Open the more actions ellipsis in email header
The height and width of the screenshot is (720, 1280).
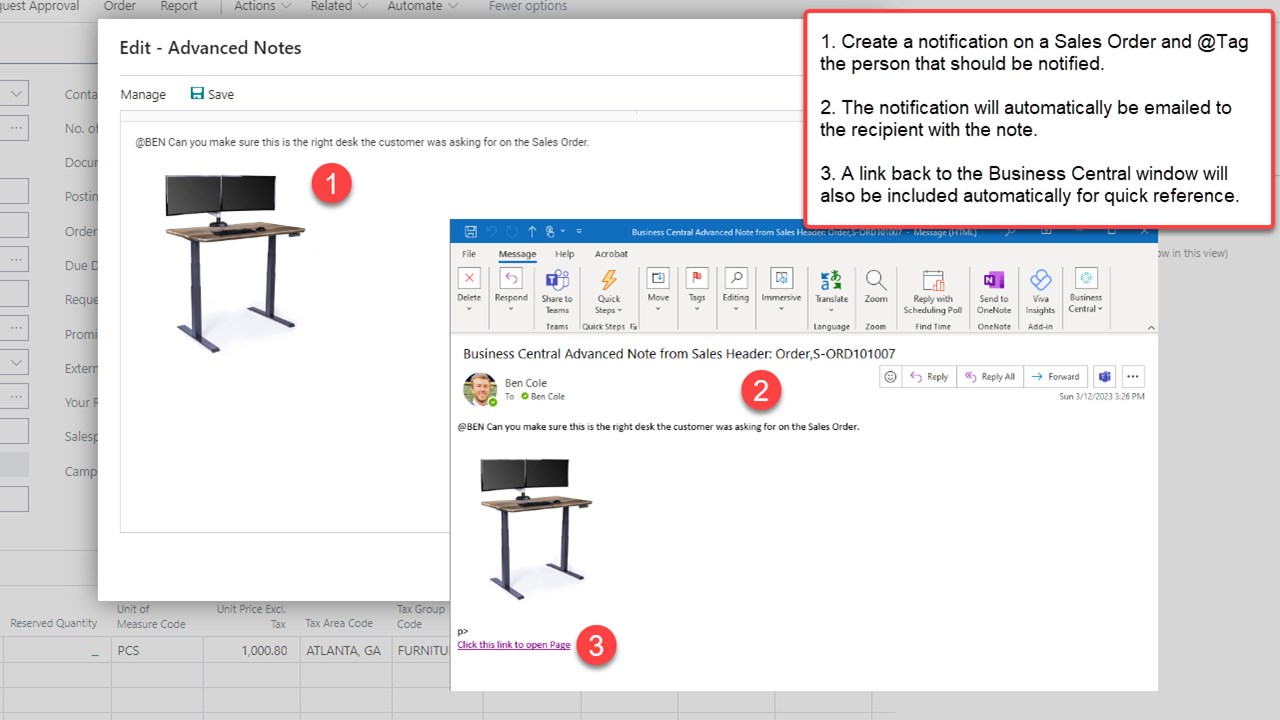tap(1133, 377)
